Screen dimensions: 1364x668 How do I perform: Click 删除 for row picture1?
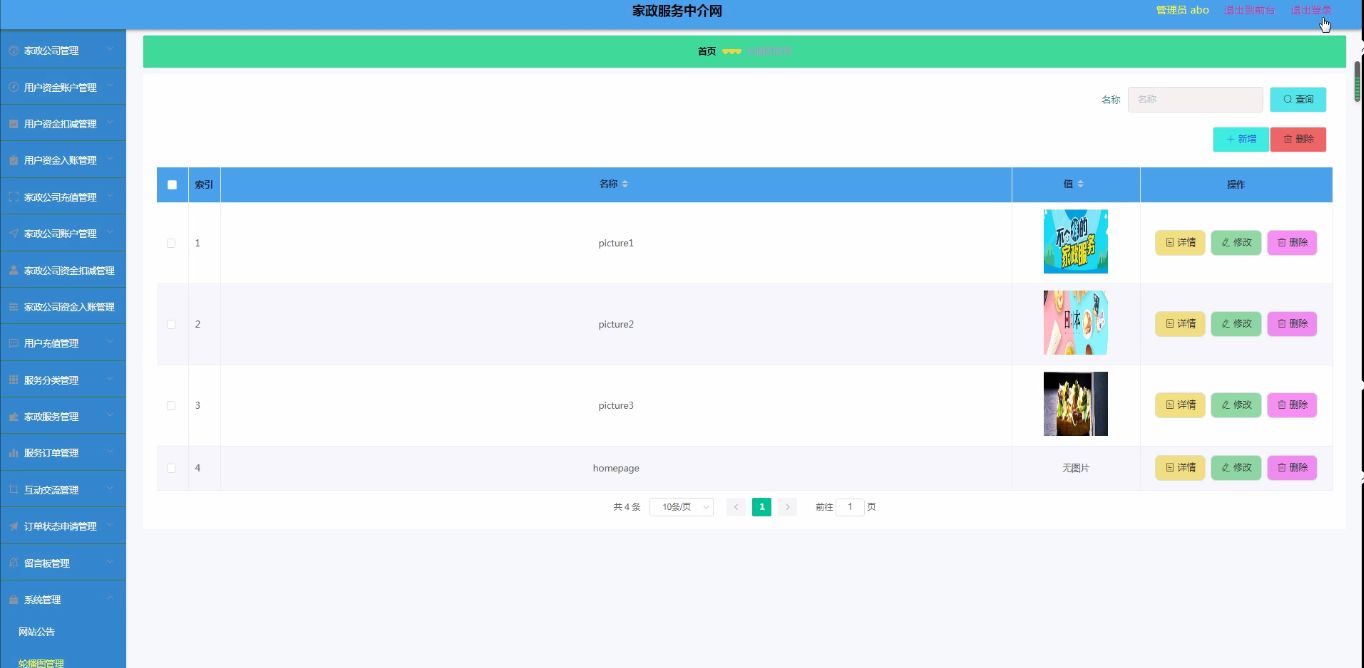click(1292, 243)
